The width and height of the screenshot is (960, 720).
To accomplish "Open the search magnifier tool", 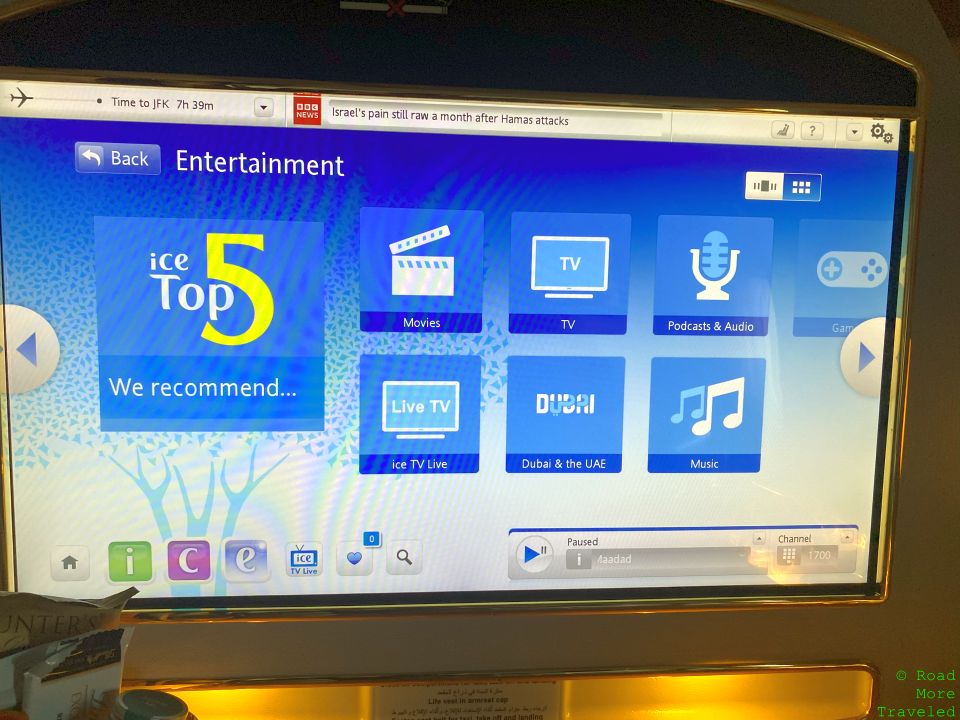I will (x=404, y=558).
